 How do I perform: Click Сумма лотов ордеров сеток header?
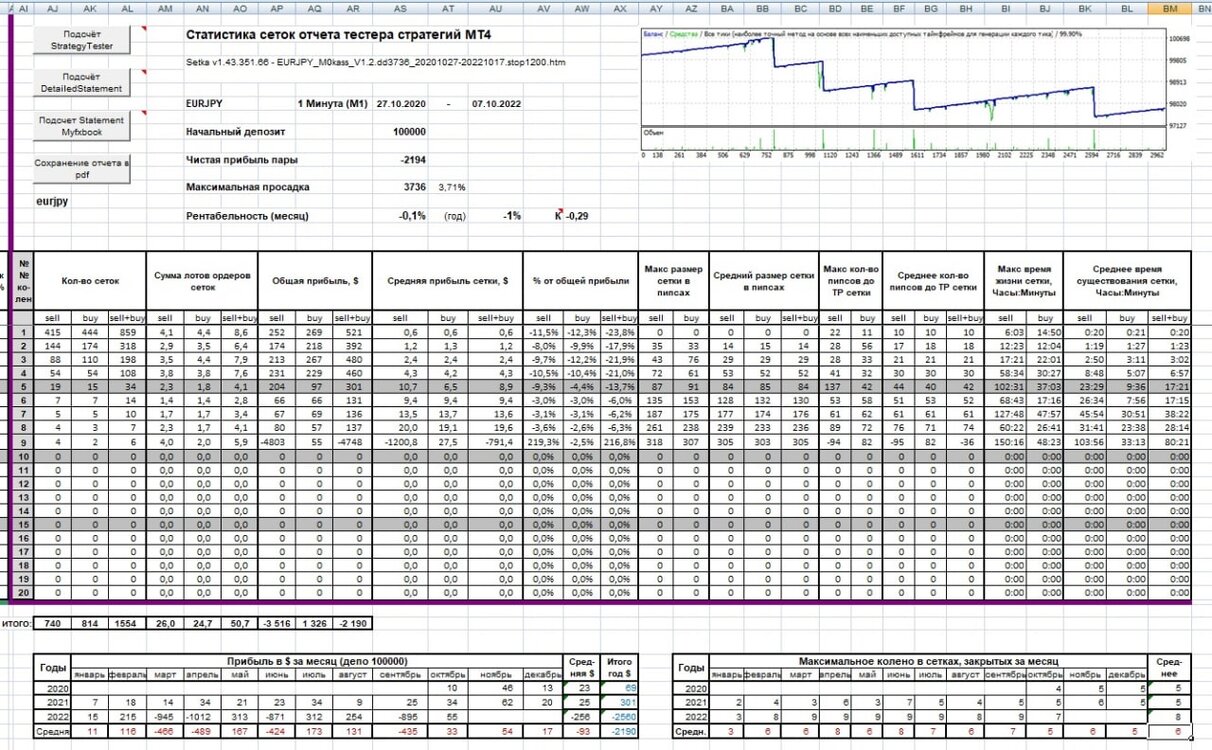pyautogui.click(x=202, y=281)
